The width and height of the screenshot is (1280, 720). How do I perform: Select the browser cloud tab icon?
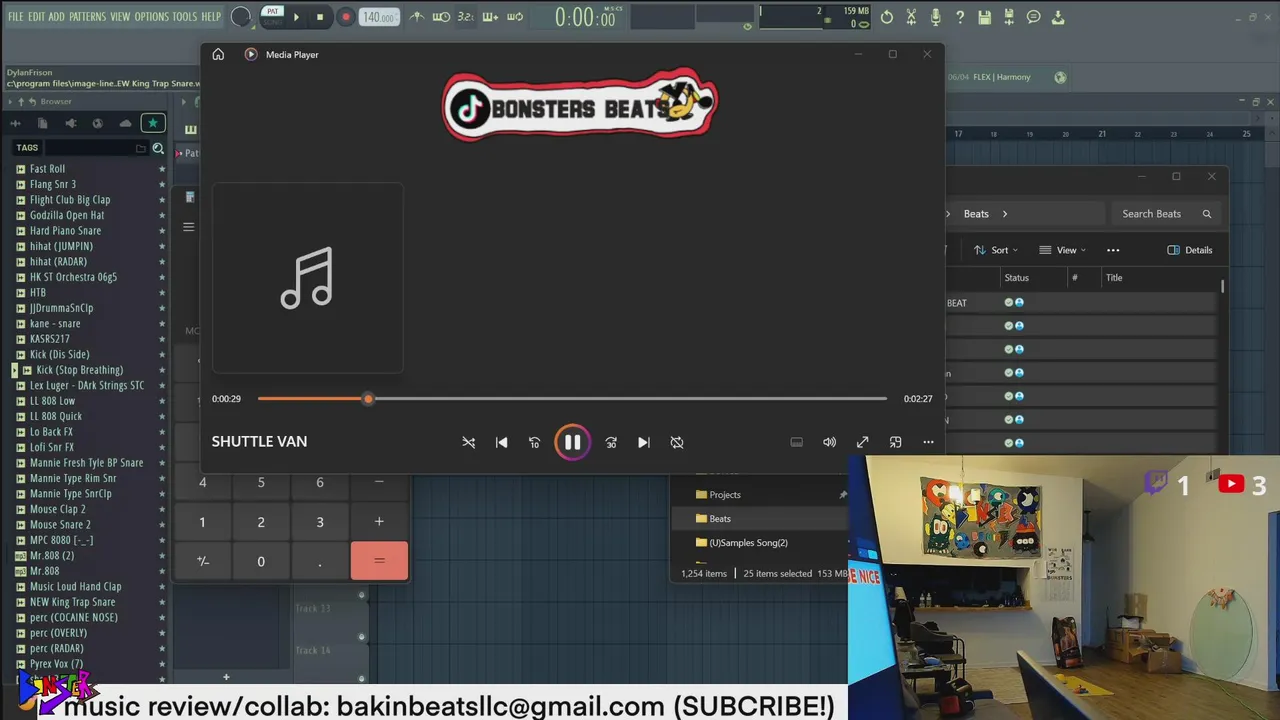tap(125, 123)
